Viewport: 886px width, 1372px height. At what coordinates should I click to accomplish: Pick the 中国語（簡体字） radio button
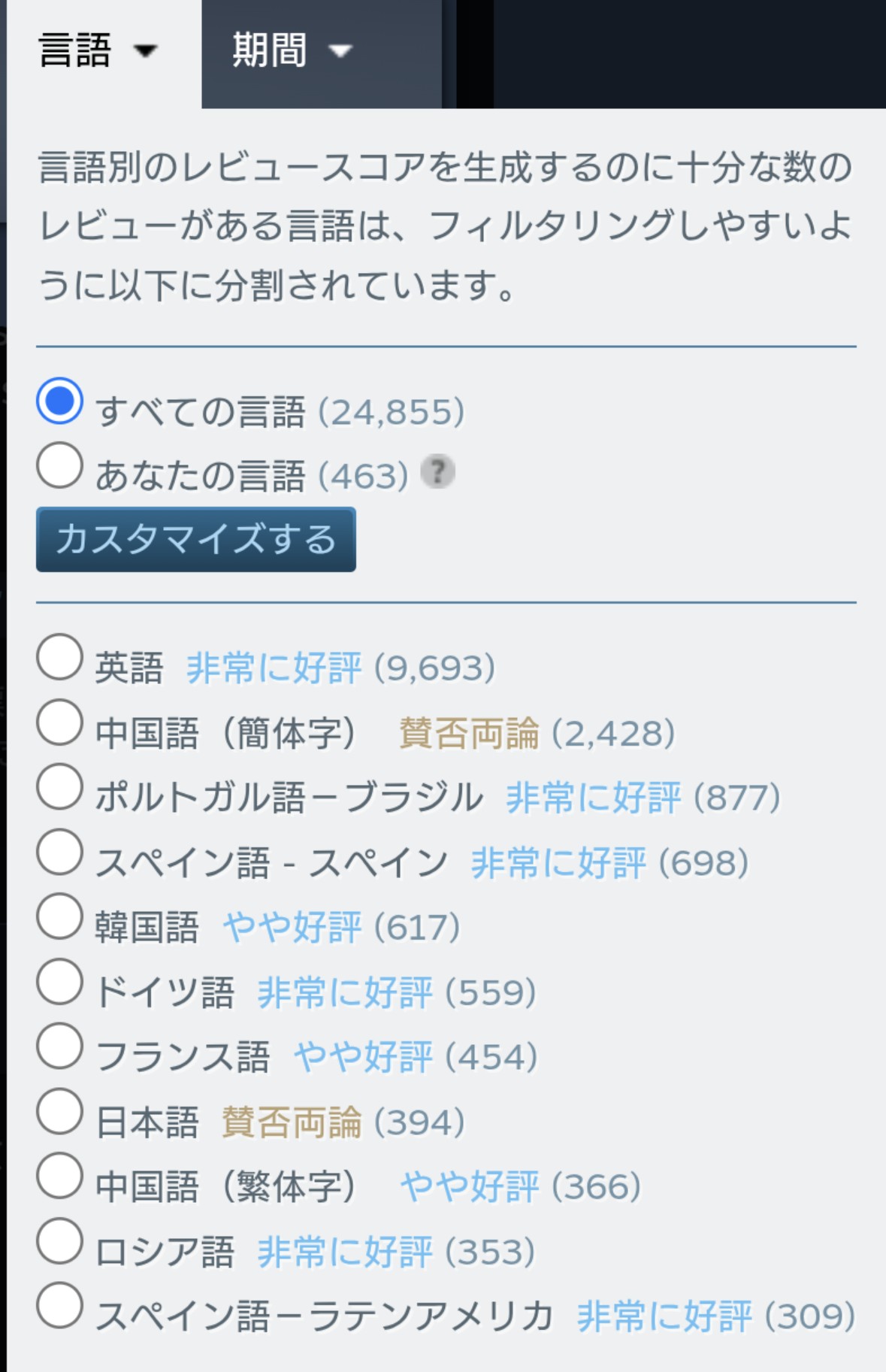59,722
